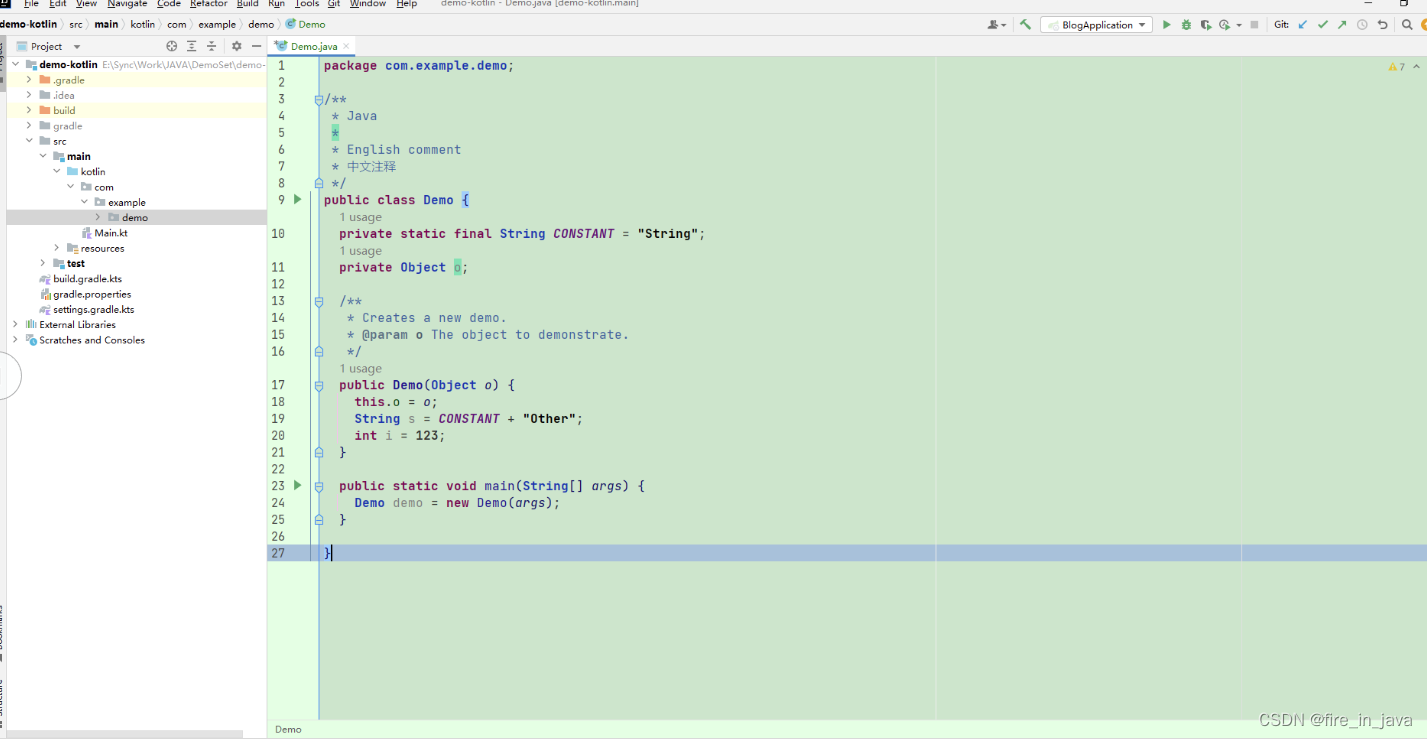Image resolution: width=1427 pixels, height=739 pixels.
Task: Collapse All icon in Project panel header
Action: (x=211, y=46)
